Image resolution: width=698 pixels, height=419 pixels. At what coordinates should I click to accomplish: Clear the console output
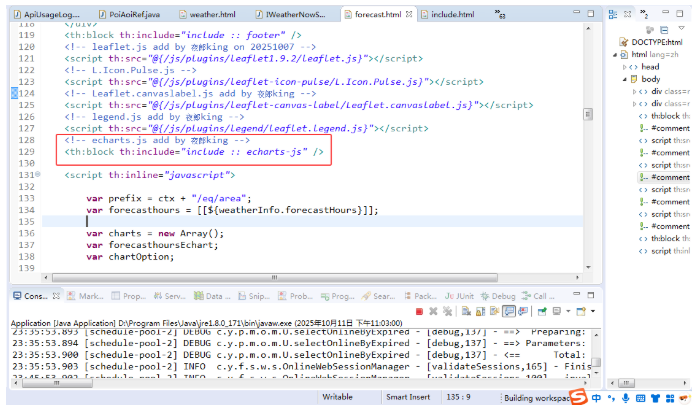(x=466, y=311)
